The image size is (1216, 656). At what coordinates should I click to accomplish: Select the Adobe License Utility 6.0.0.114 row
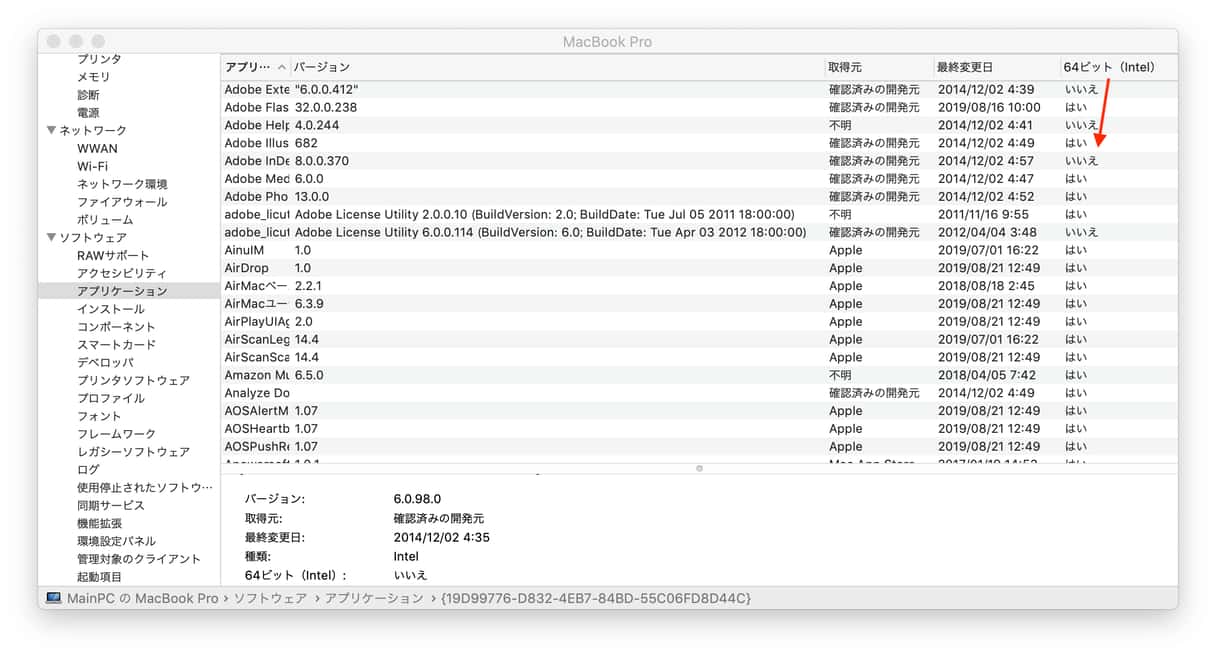(699, 232)
